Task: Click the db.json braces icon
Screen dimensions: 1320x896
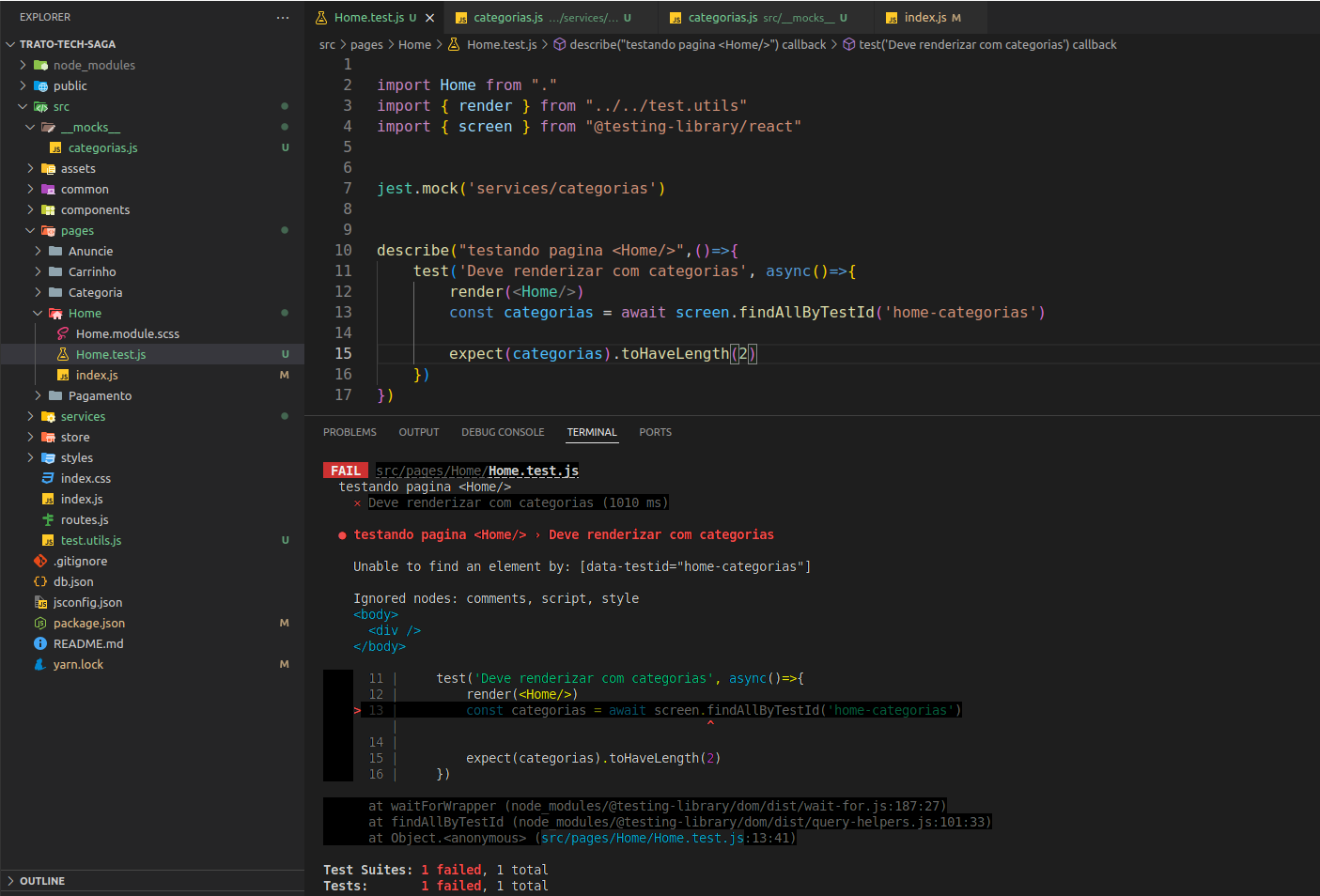Action: 40,581
